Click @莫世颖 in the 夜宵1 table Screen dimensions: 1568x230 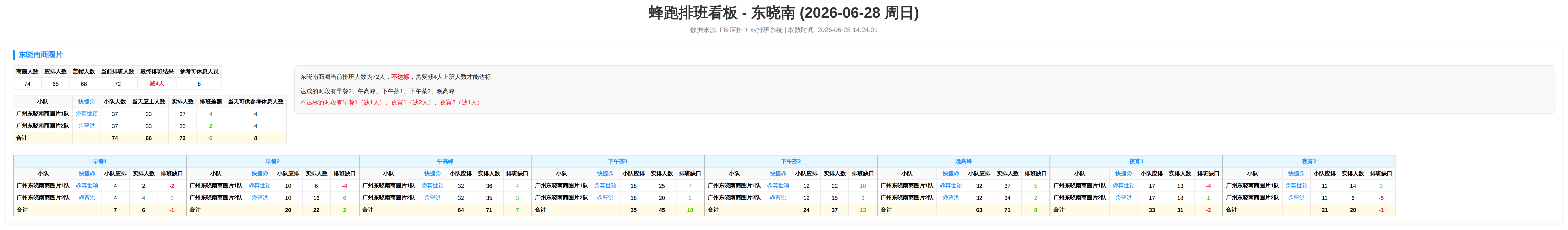pos(1124,185)
